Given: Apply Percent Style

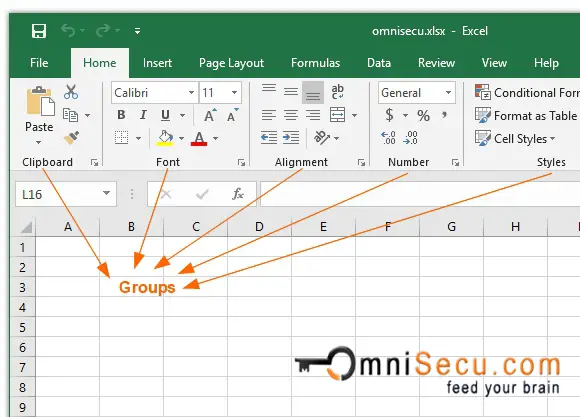Looking at the screenshot, I should 423,115.
